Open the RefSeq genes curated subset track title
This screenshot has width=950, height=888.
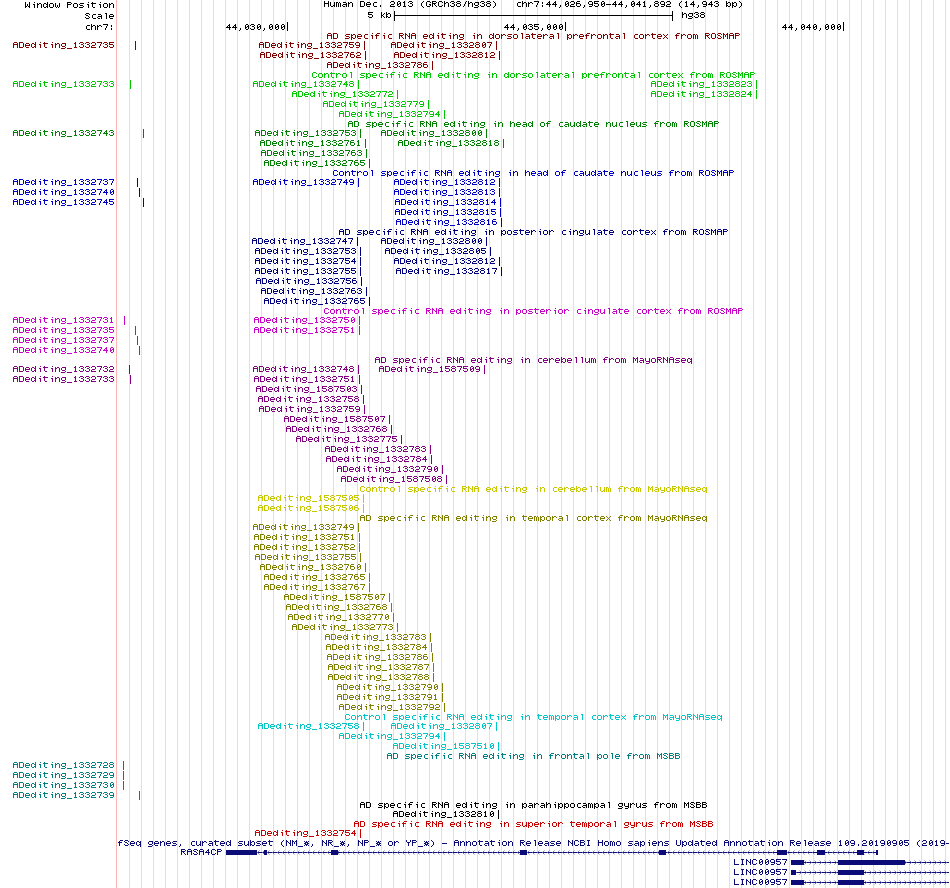(x=533, y=843)
